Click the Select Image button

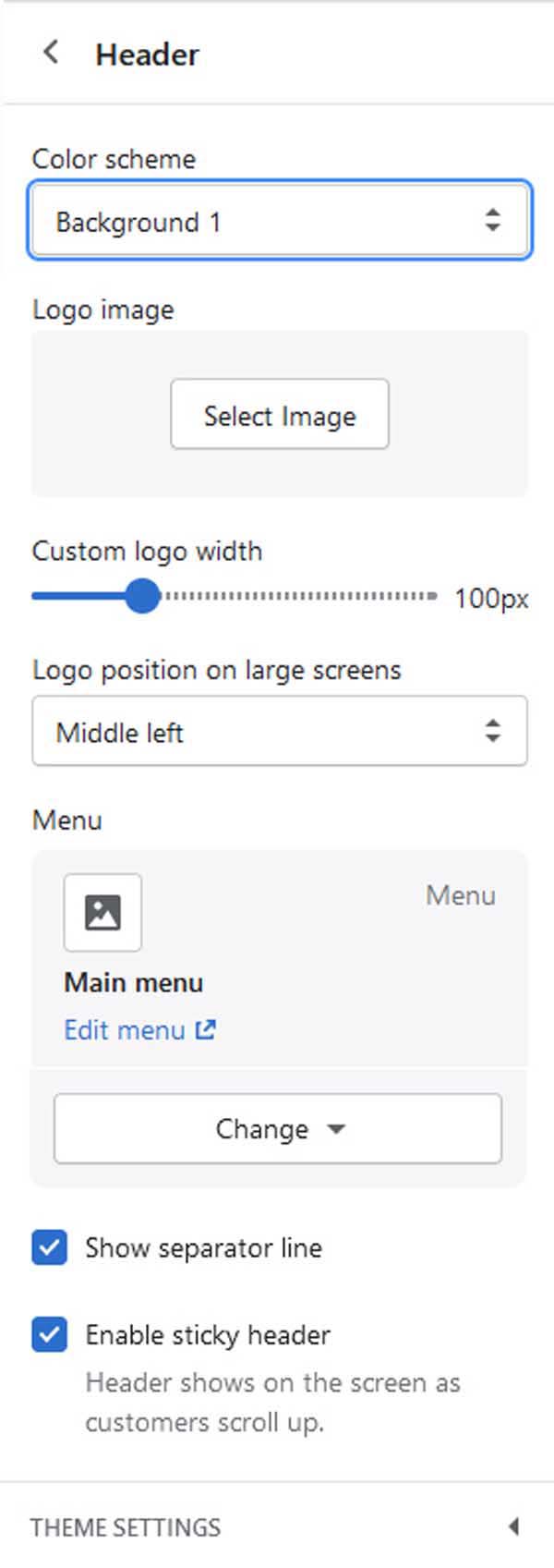[x=280, y=414]
